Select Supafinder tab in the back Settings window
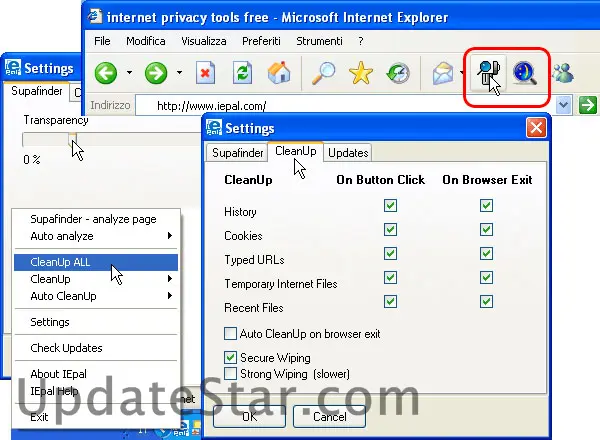 point(37,91)
